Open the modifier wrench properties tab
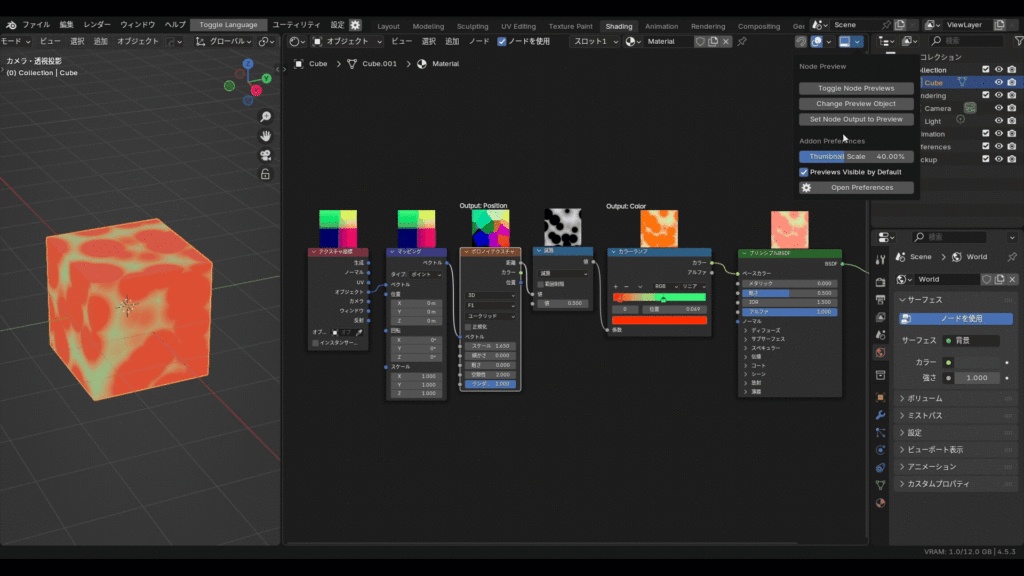This screenshot has height=576, width=1024. click(x=880, y=414)
